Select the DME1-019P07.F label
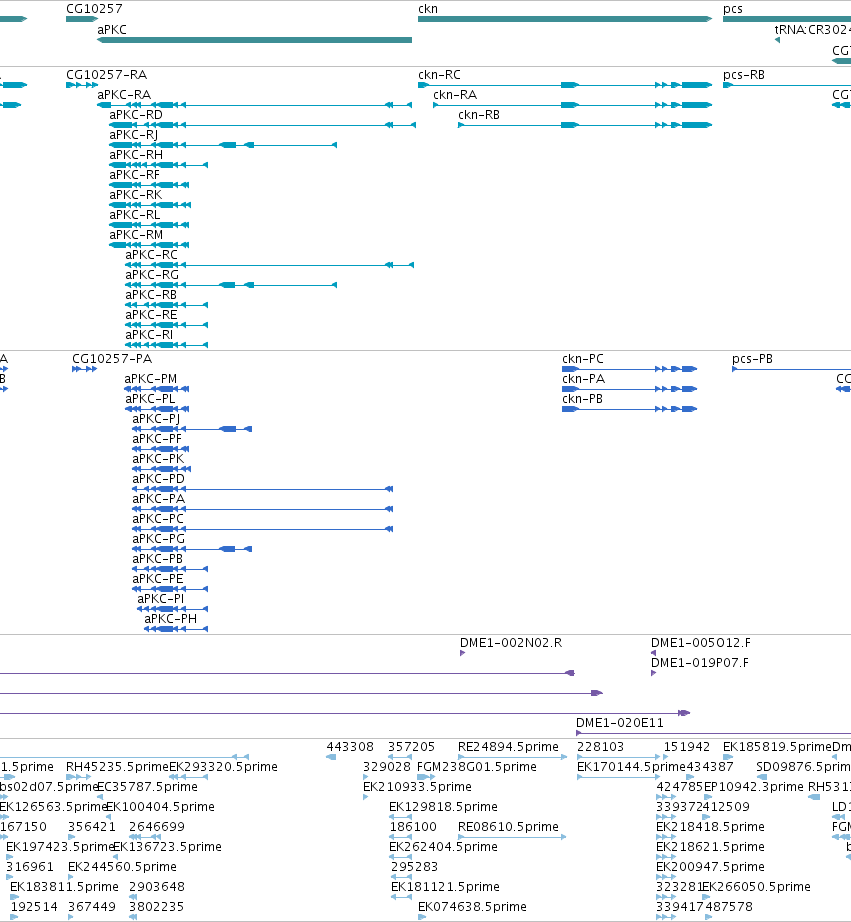Screen dimensions: 851x922 700,663
